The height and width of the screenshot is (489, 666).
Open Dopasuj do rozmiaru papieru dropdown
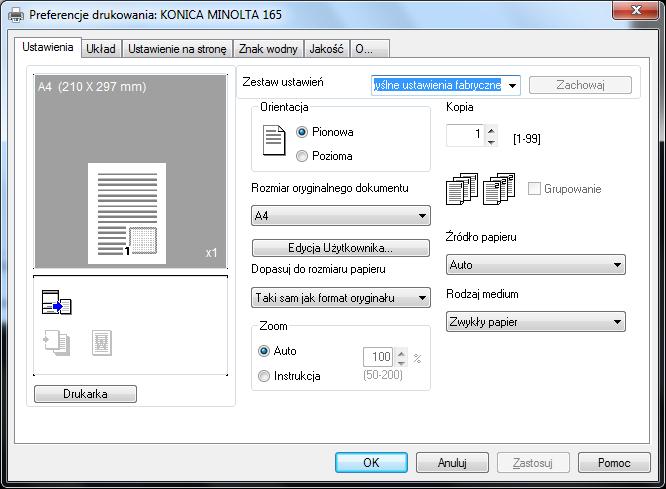[341, 298]
